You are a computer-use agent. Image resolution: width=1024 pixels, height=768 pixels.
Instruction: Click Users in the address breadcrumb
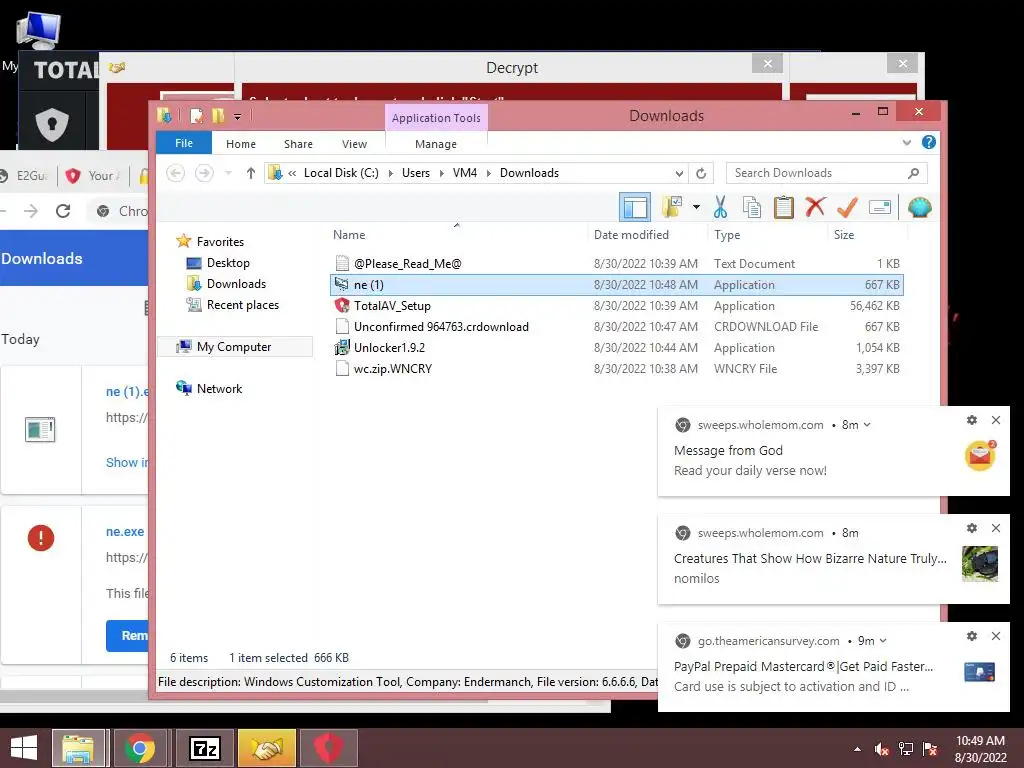coord(415,173)
